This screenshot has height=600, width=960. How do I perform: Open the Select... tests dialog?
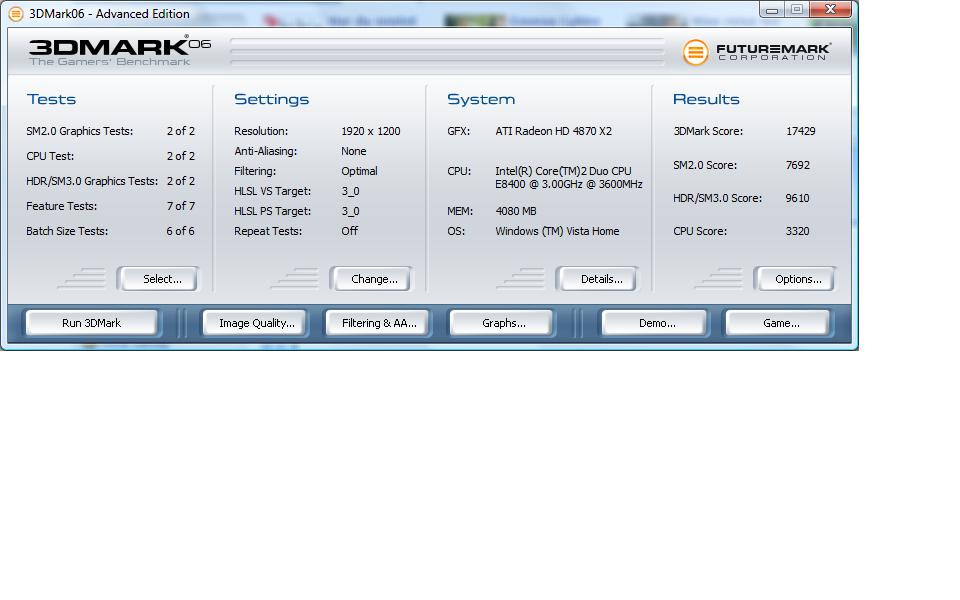[158, 279]
